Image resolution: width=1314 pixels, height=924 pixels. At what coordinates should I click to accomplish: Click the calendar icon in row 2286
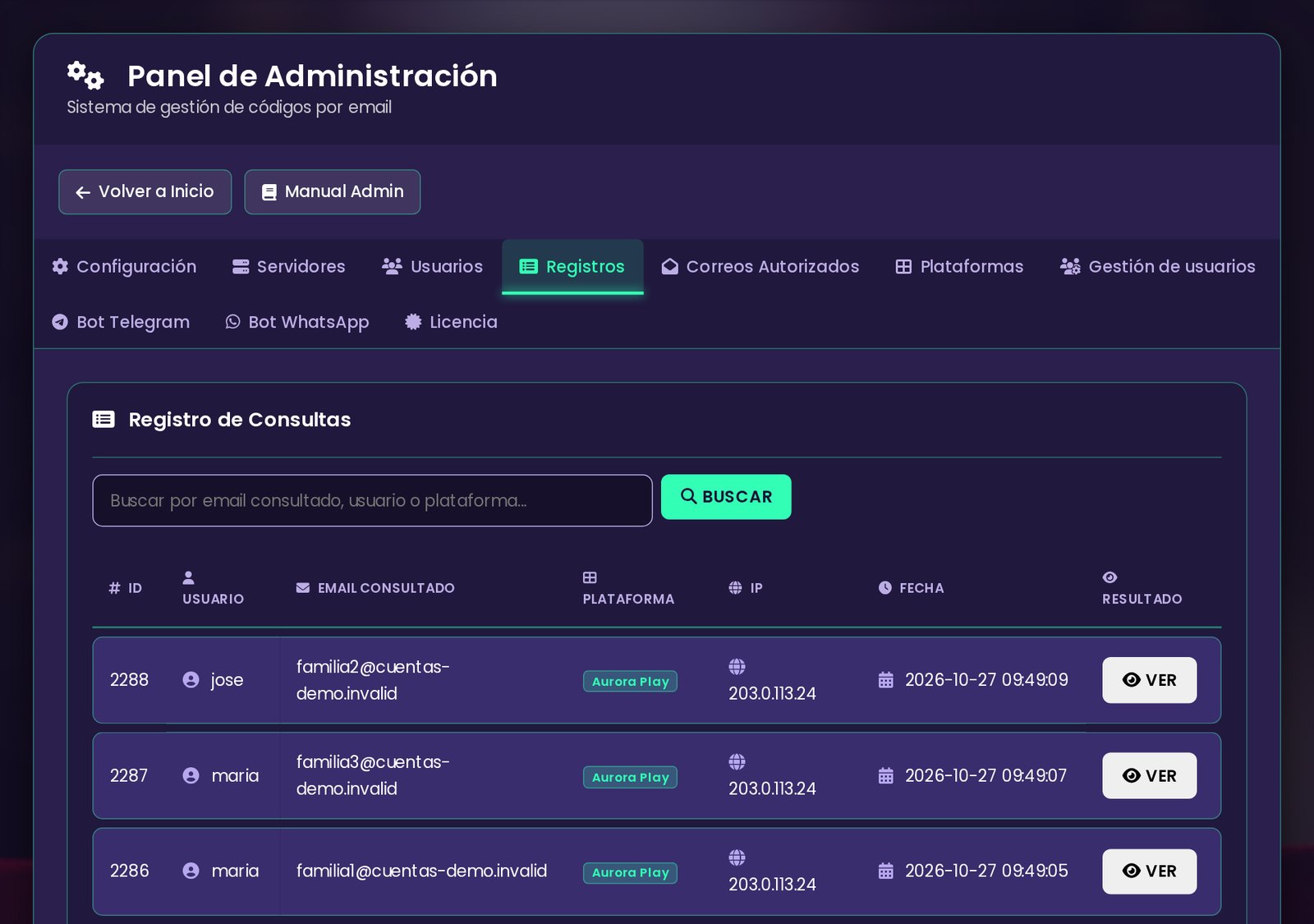pyautogui.click(x=885, y=871)
